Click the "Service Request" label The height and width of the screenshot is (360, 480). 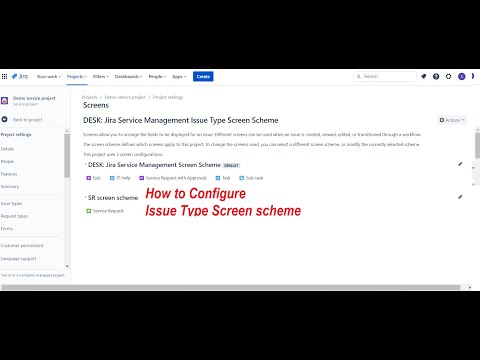pyautogui.click(x=108, y=211)
